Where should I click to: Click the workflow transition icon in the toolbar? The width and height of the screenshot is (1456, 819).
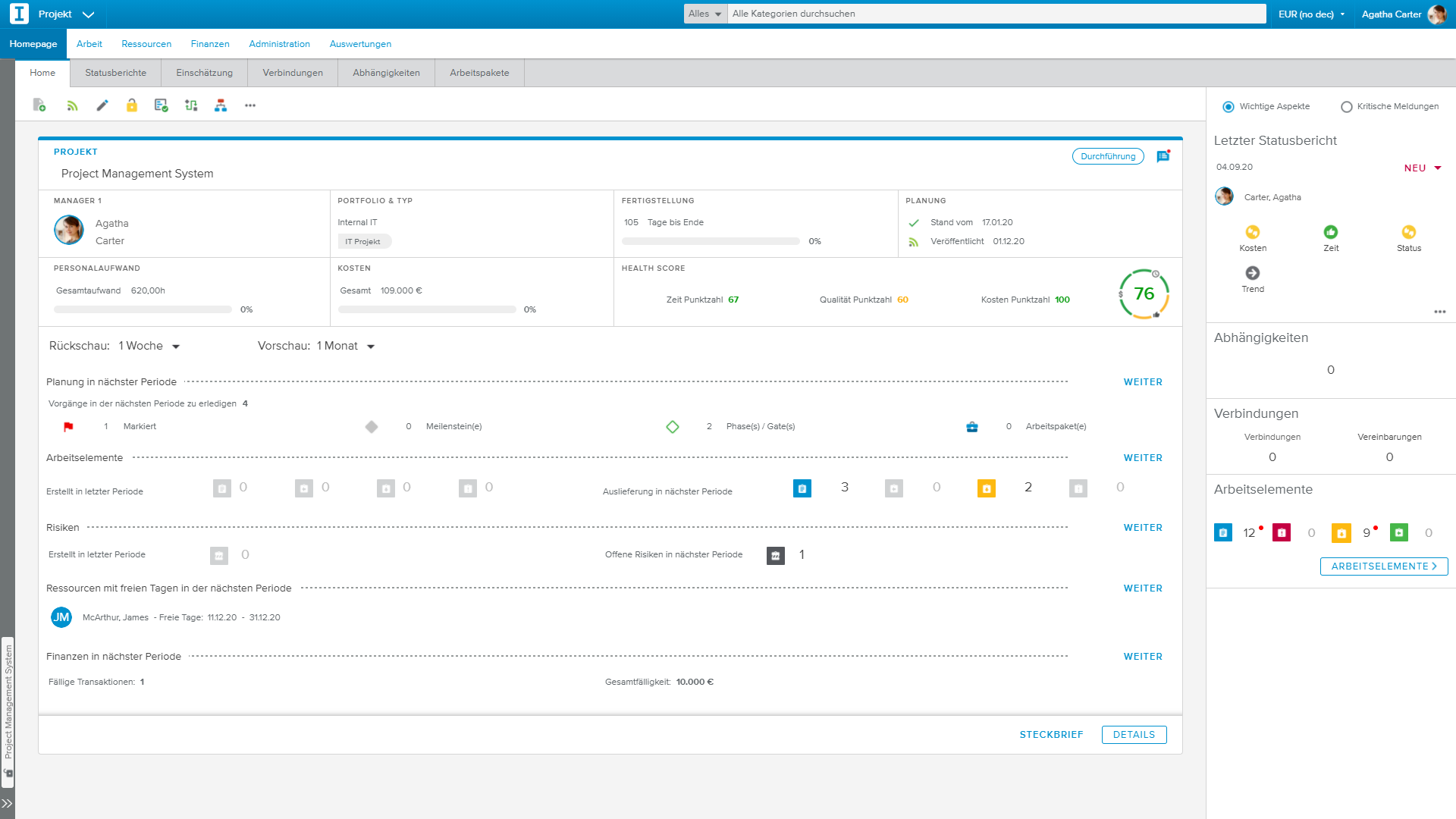click(191, 105)
